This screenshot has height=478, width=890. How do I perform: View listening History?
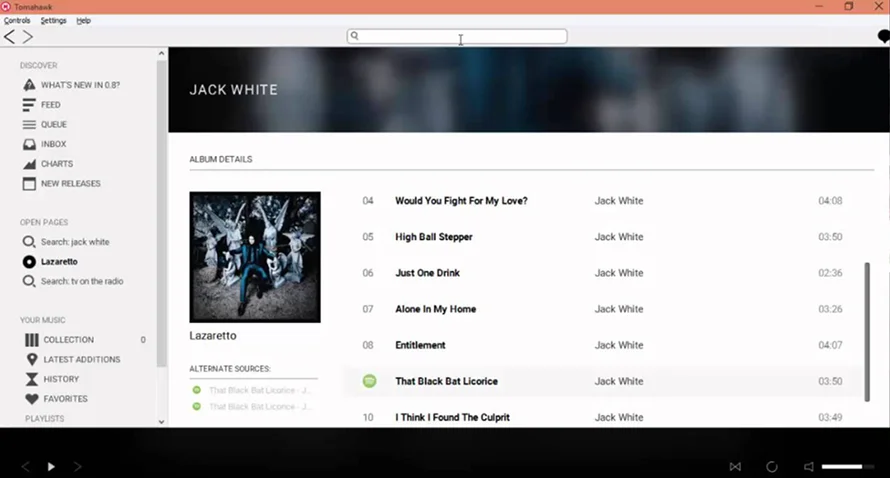click(60, 379)
